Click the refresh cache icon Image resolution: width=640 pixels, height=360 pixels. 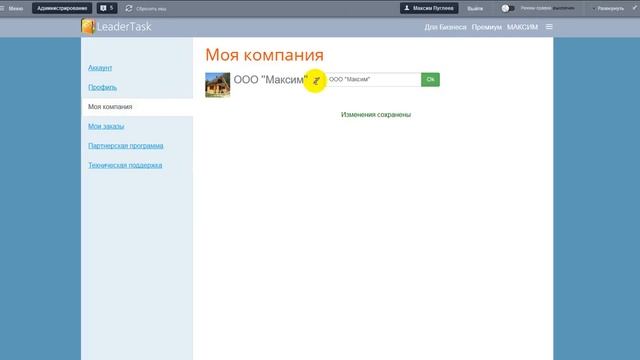pos(129,8)
